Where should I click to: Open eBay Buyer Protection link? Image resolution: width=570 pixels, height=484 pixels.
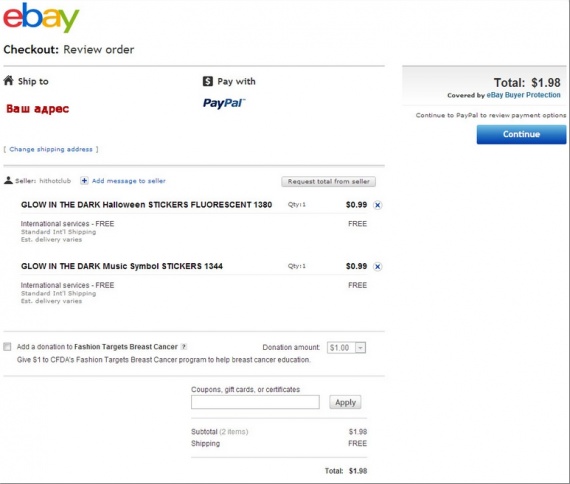(x=523, y=95)
